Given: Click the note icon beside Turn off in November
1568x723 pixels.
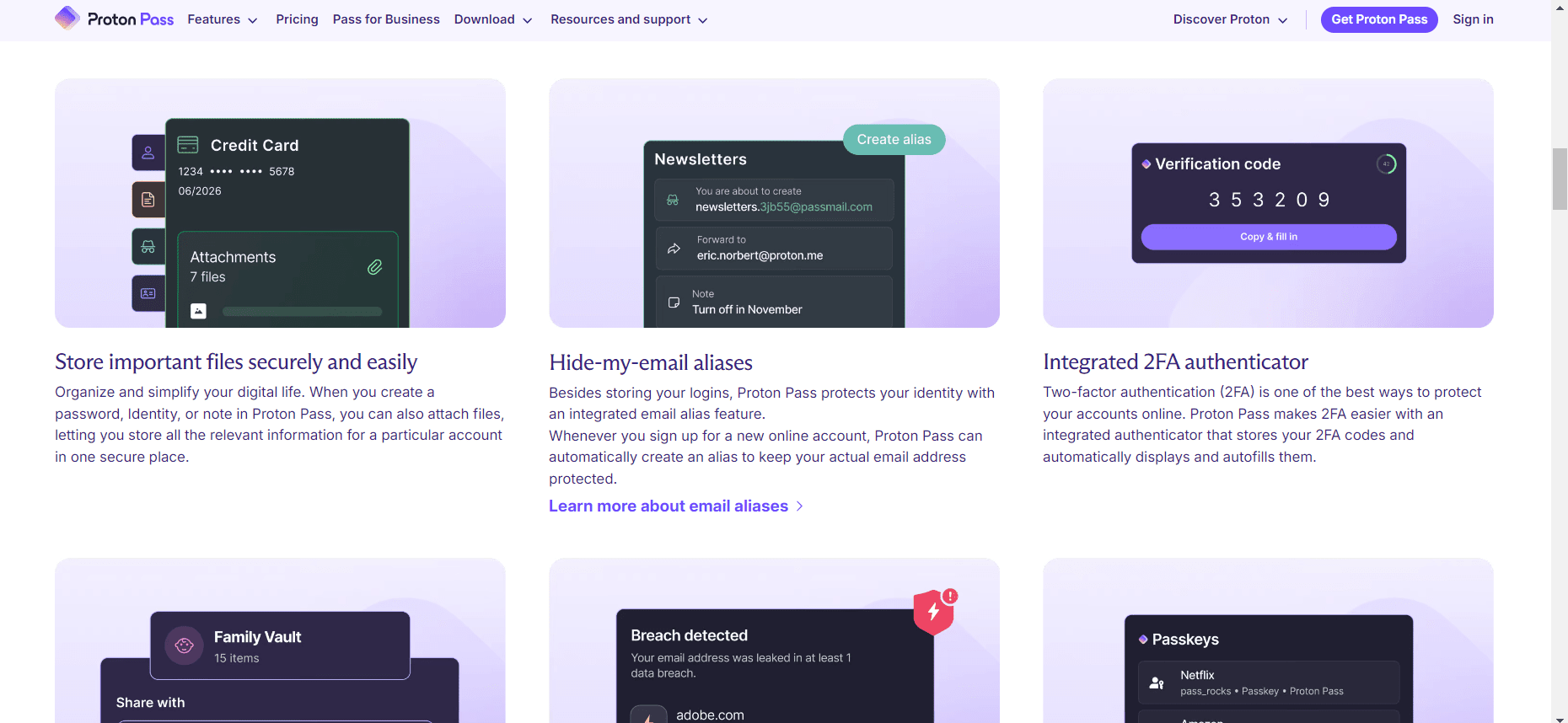Looking at the screenshot, I should (x=674, y=303).
